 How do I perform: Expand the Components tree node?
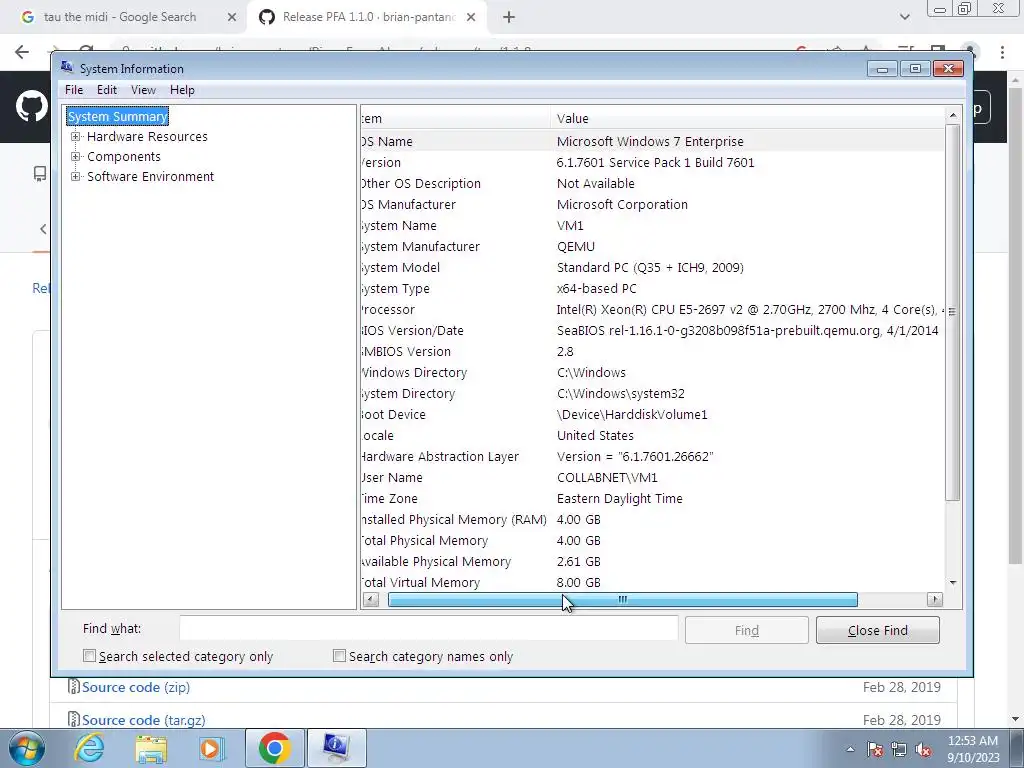coord(76,157)
